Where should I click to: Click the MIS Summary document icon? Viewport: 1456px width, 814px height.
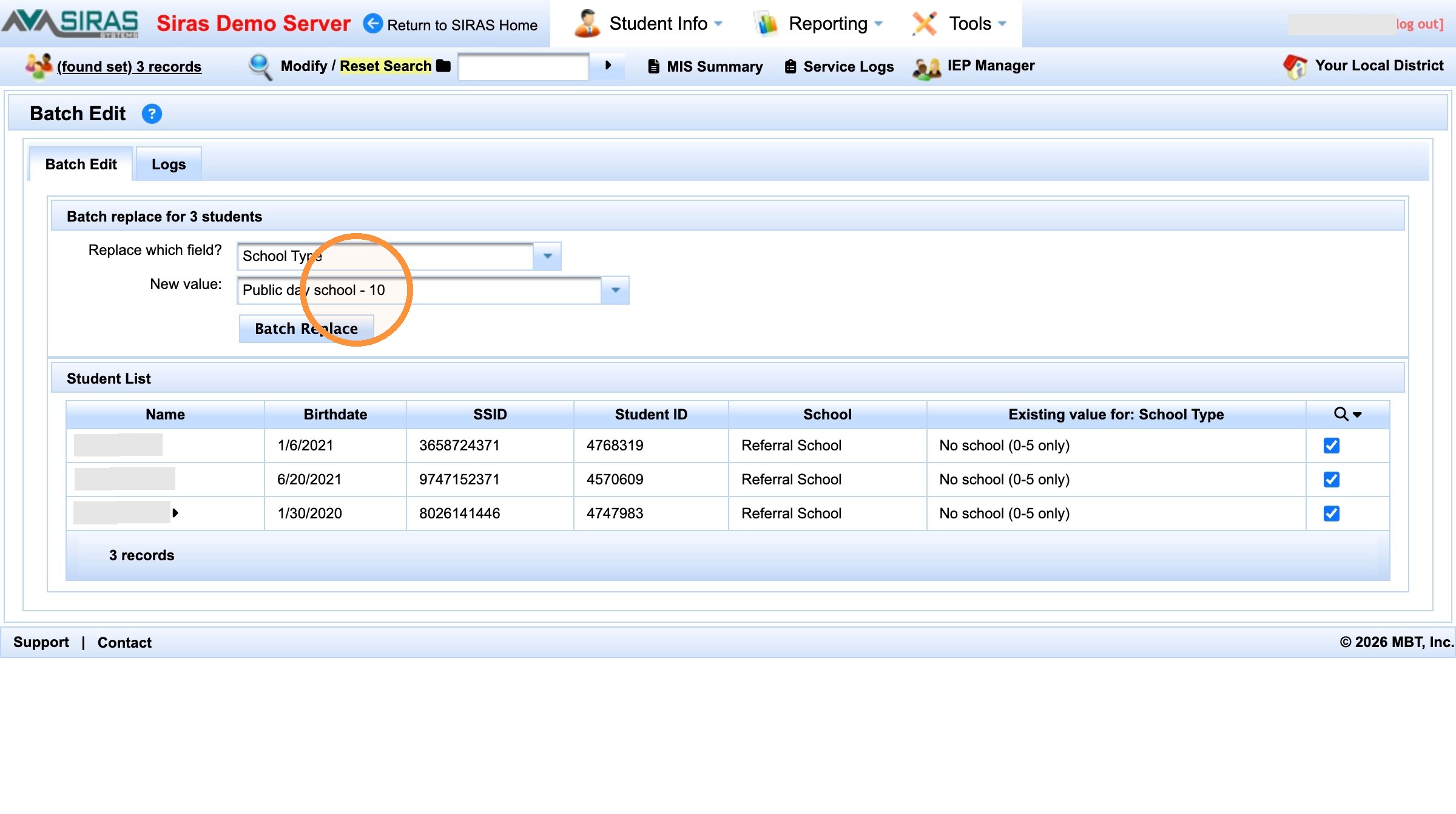pyautogui.click(x=653, y=66)
